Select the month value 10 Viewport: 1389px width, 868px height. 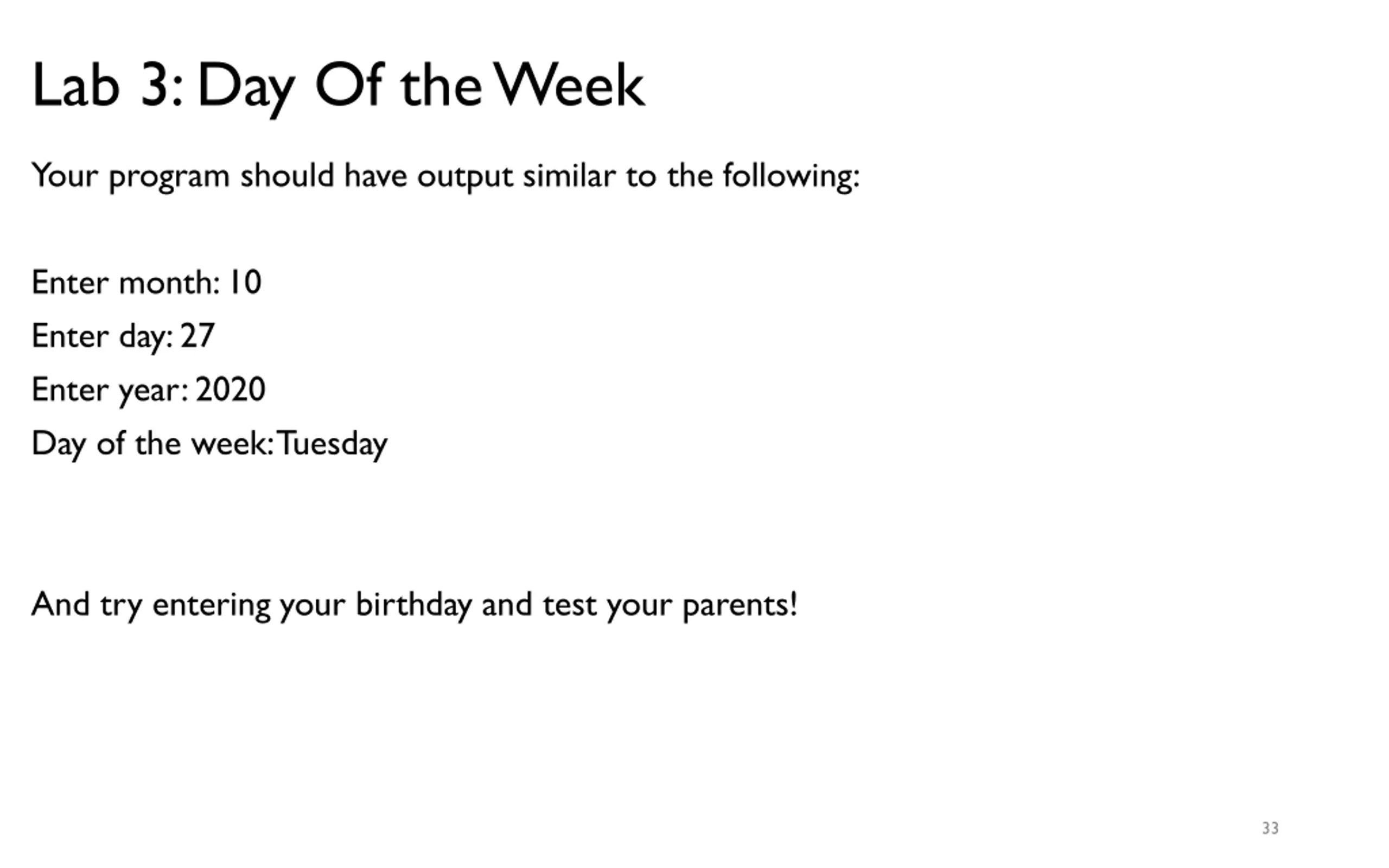(246, 283)
